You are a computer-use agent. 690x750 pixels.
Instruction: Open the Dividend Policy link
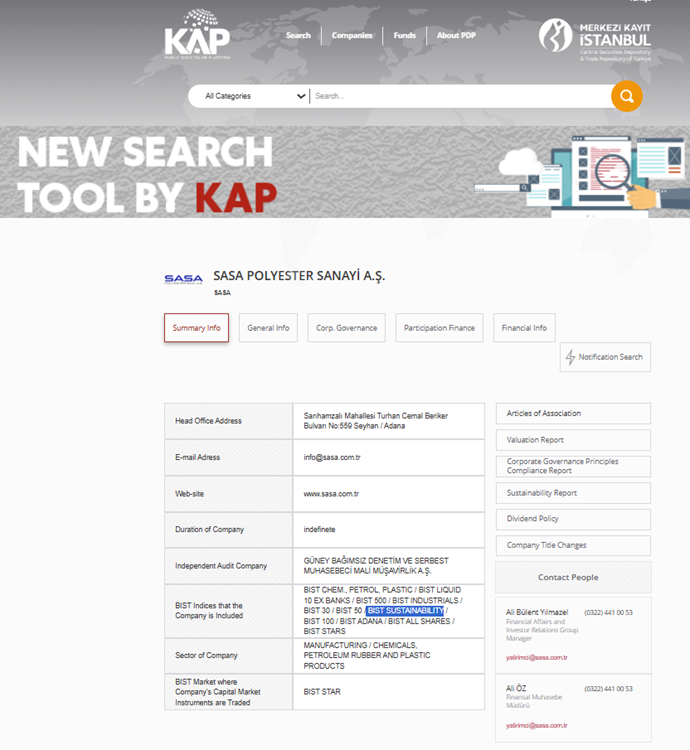[x=573, y=519]
